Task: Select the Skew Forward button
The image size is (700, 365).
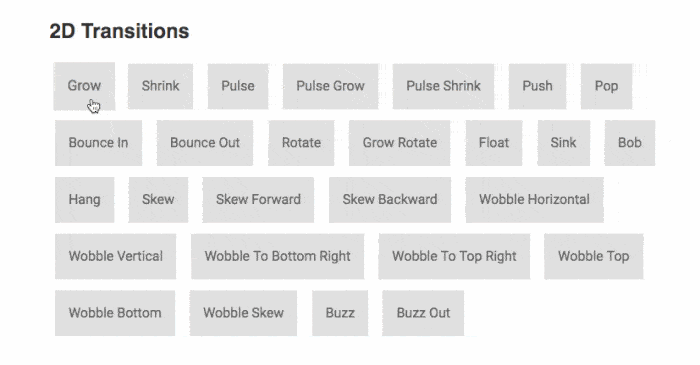Action: point(258,199)
